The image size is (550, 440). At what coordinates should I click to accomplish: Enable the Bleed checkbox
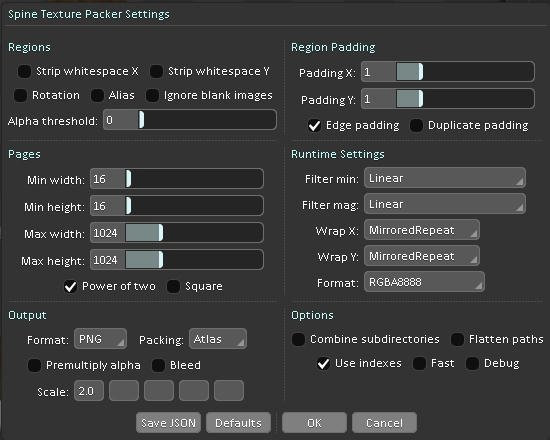point(158,365)
